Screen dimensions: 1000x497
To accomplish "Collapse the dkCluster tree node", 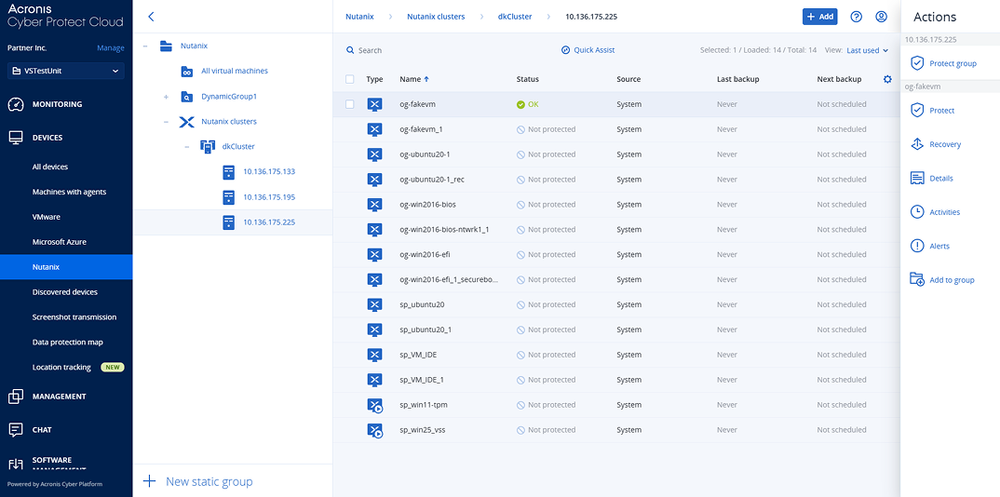I will [187, 146].
